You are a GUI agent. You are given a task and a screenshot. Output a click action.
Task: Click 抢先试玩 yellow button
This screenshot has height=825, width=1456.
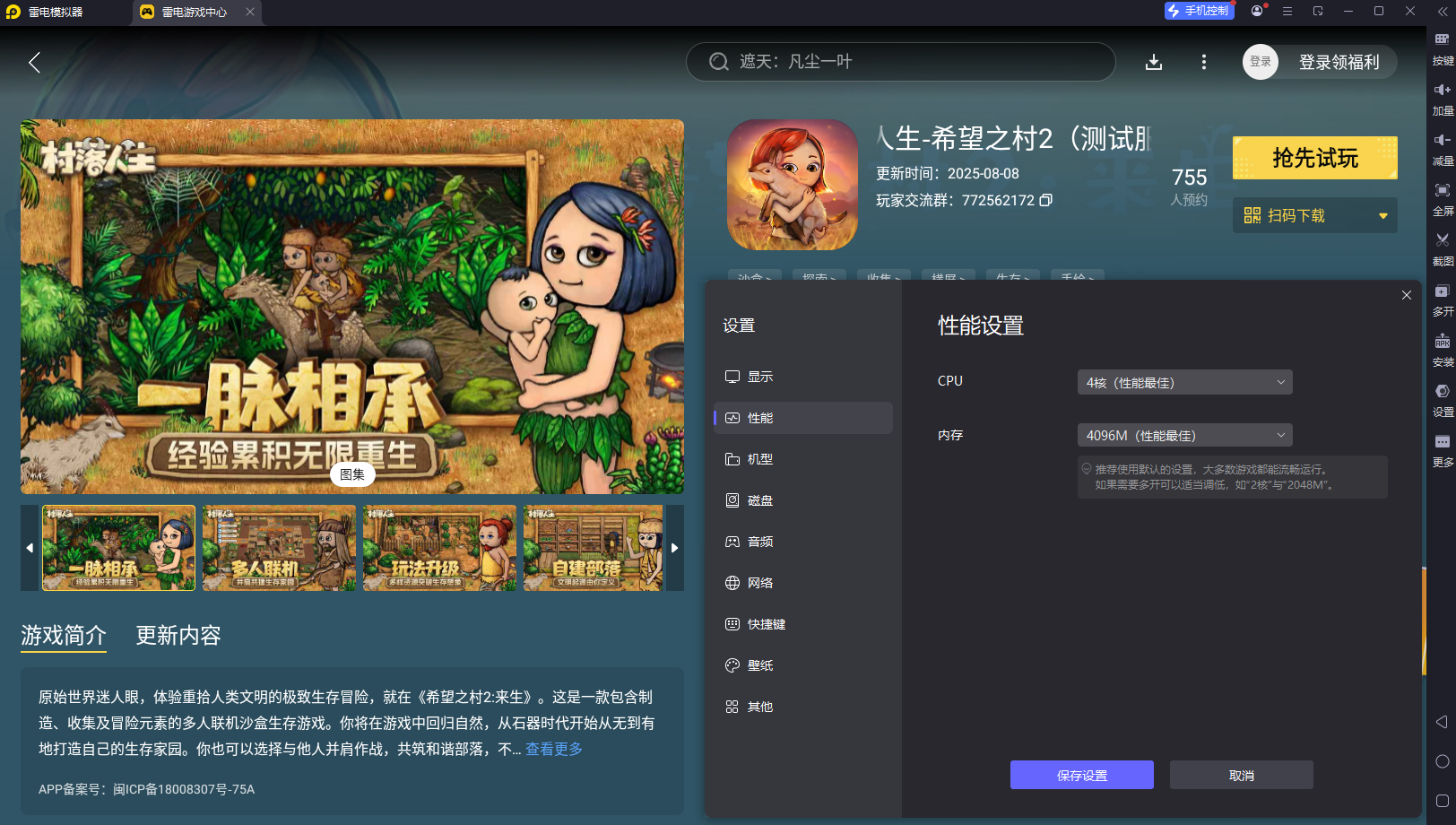click(x=1315, y=158)
